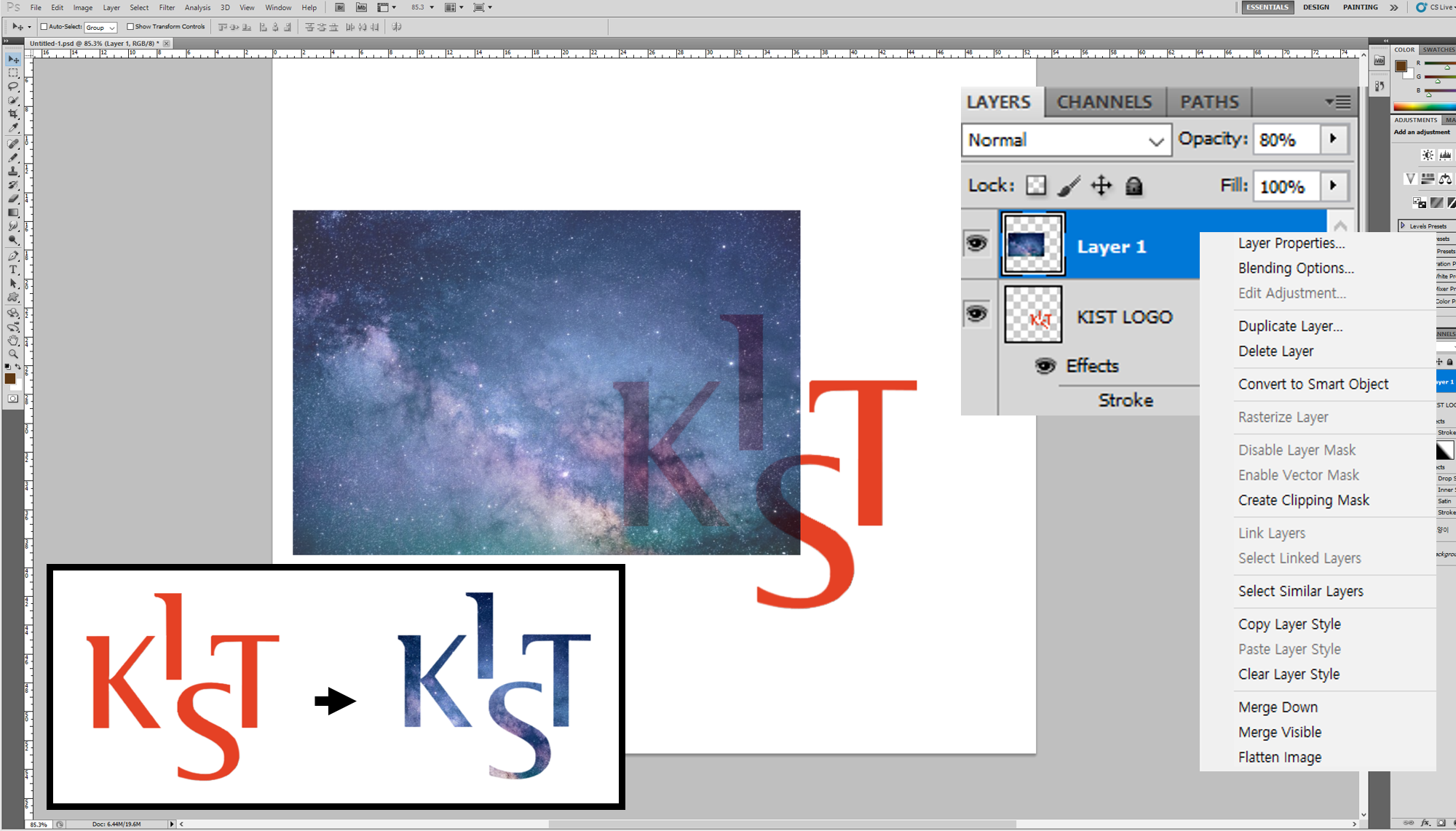Click the lock all padlock icon
Image resolution: width=1456 pixels, height=831 pixels.
point(1133,186)
